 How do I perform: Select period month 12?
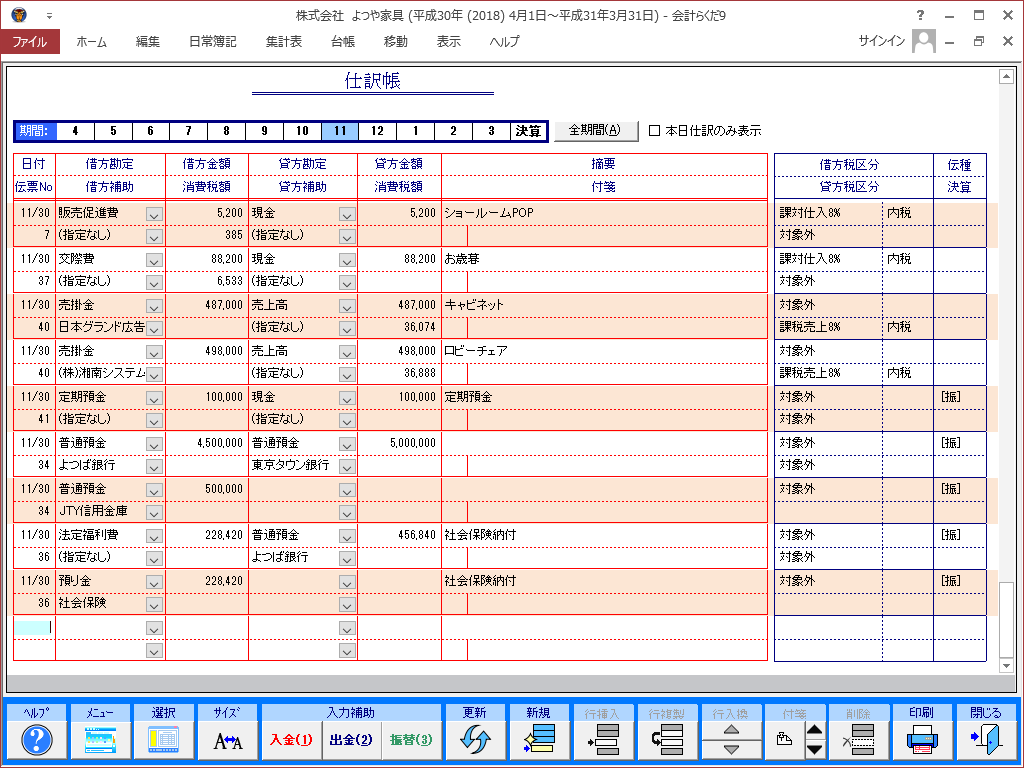(377, 131)
